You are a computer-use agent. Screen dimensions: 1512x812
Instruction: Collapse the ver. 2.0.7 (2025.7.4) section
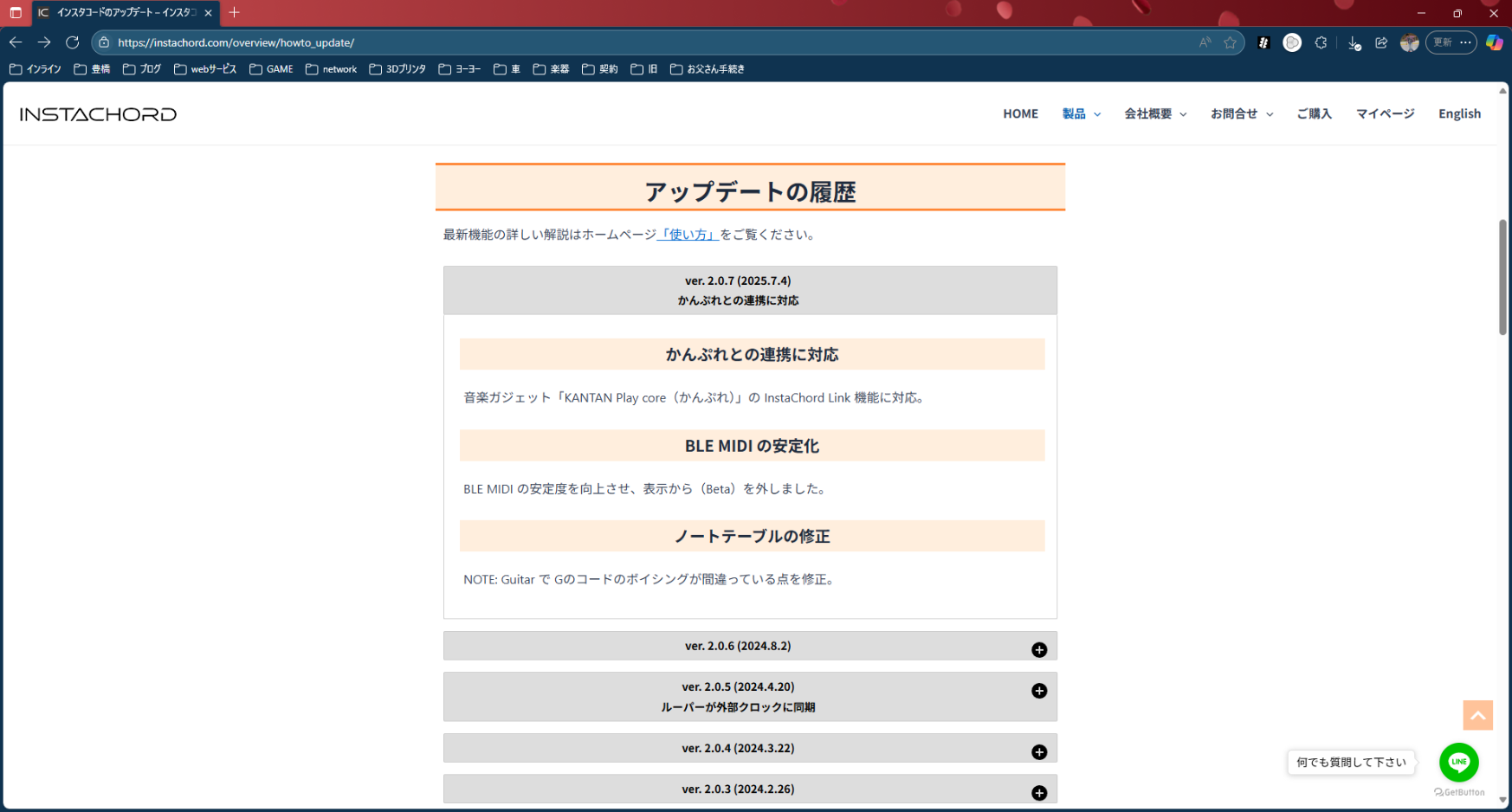[750, 290]
